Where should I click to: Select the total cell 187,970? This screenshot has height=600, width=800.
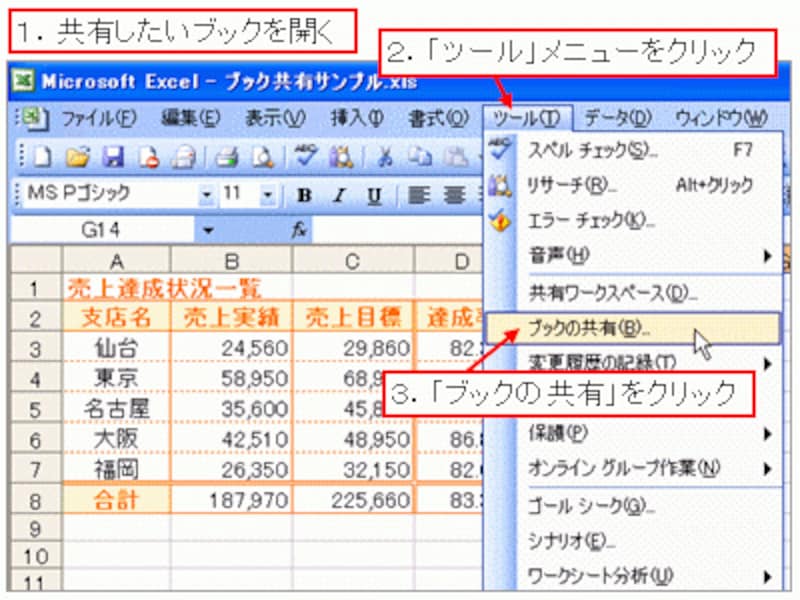pyautogui.click(x=232, y=500)
